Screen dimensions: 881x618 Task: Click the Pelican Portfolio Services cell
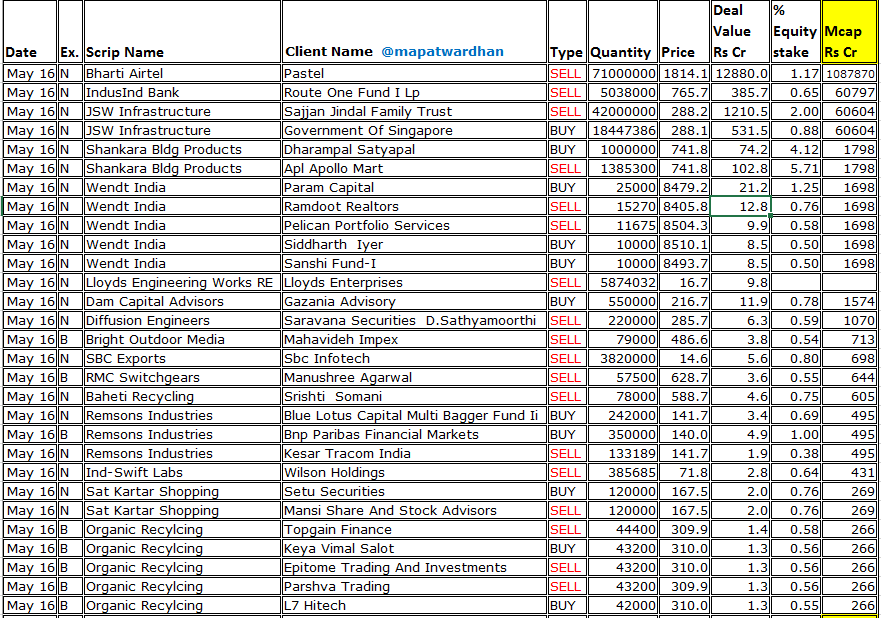[x=414, y=226]
